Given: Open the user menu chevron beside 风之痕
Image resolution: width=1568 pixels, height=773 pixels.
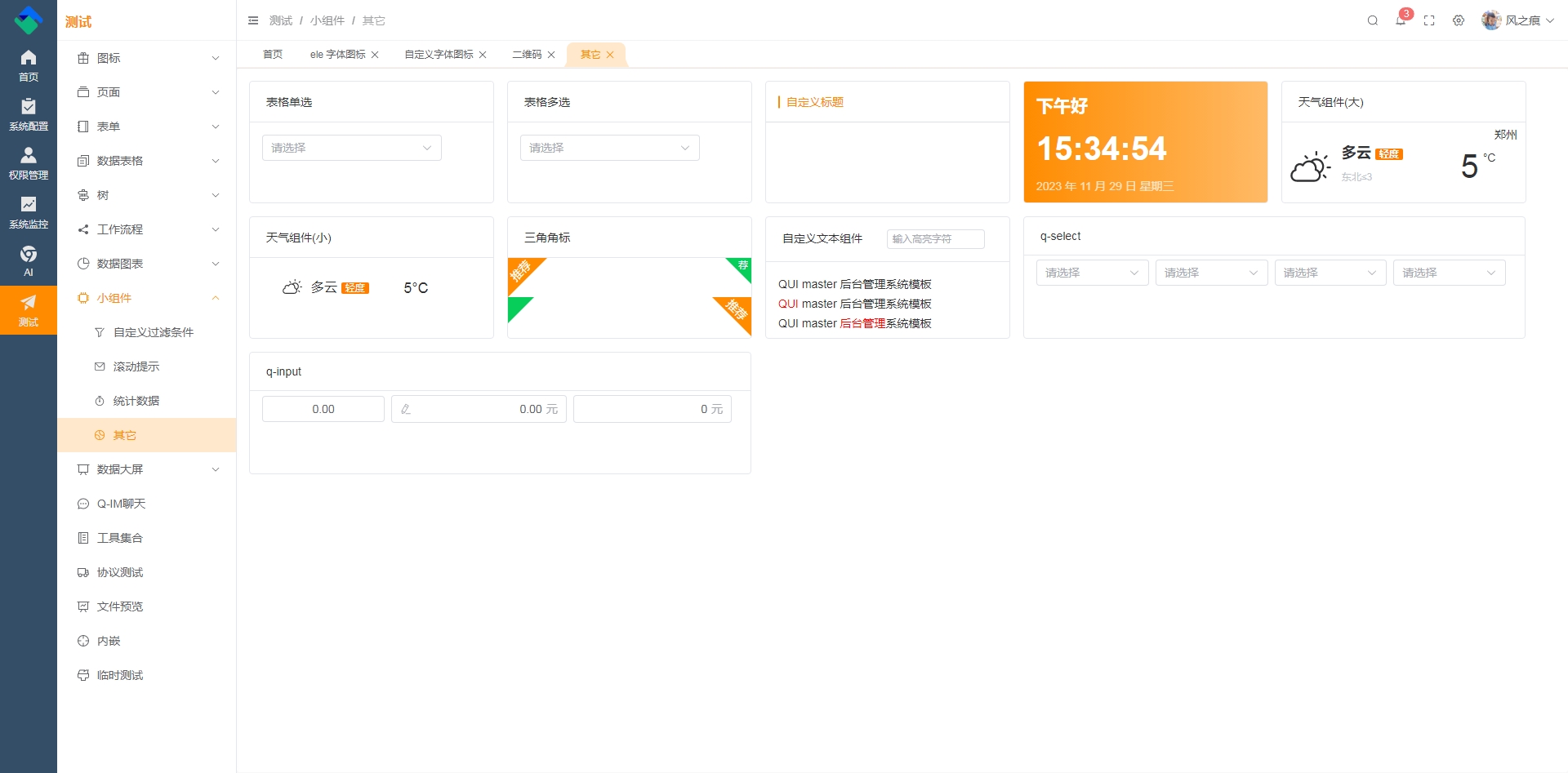Looking at the screenshot, I should 1550,20.
